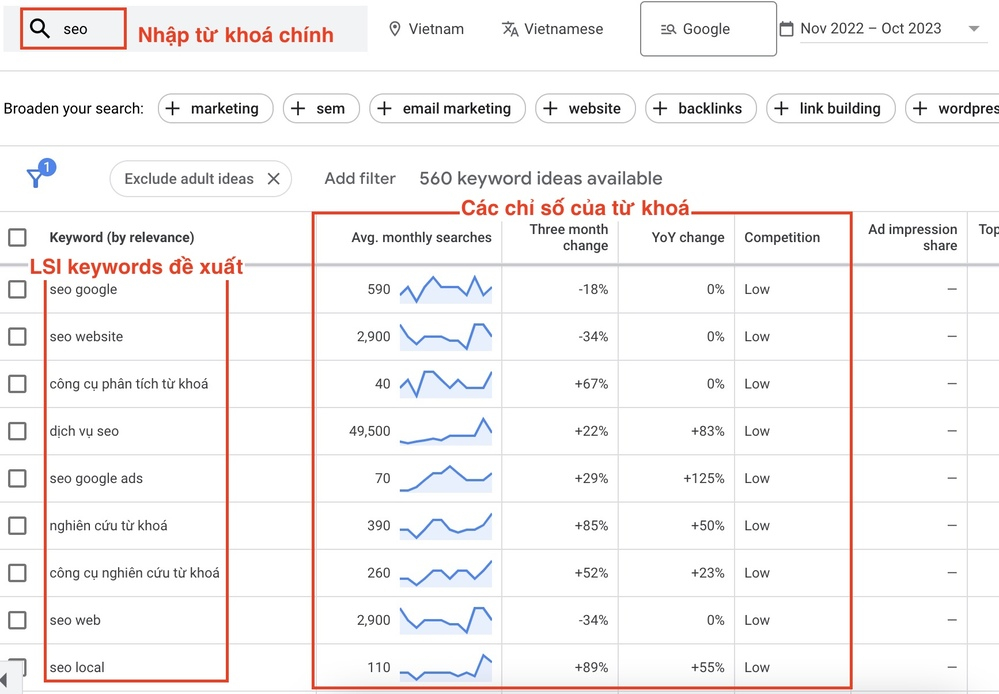Click keyword text seo web
The image size is (999, 694).
pos(75,620)
